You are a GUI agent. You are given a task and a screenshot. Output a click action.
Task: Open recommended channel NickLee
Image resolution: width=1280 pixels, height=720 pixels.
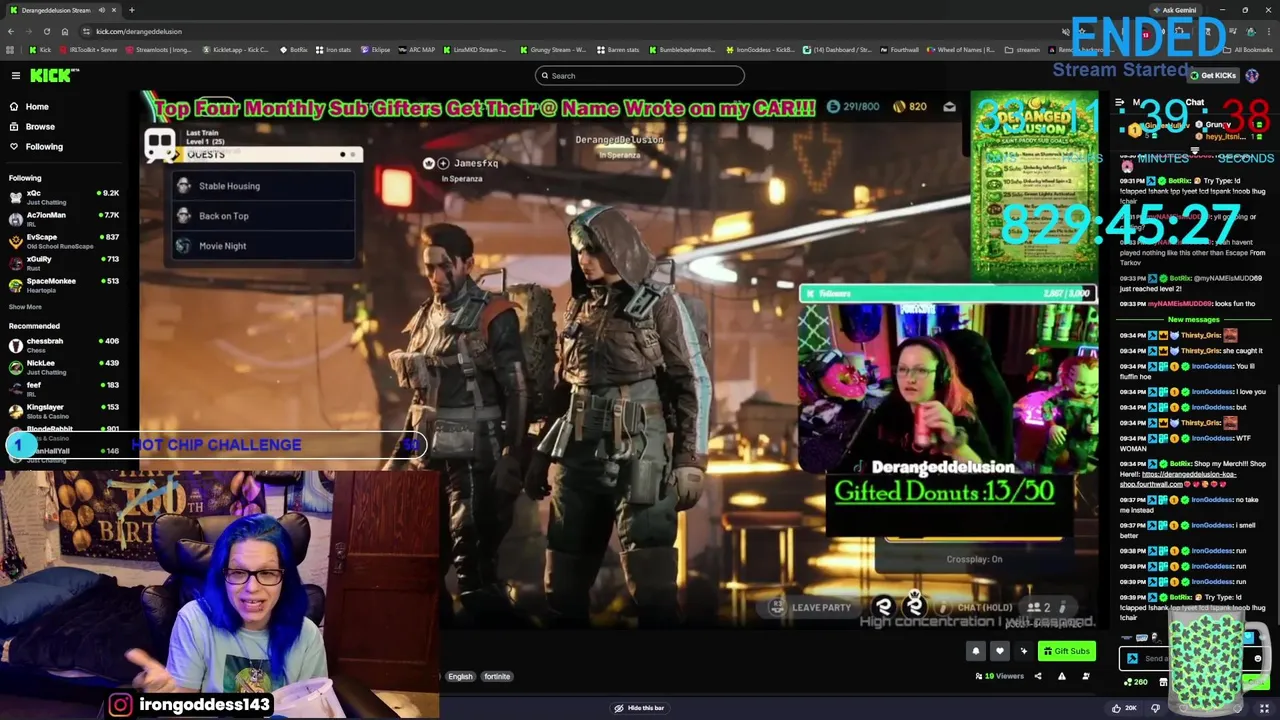pyautogui.click(x=65, y=367)
